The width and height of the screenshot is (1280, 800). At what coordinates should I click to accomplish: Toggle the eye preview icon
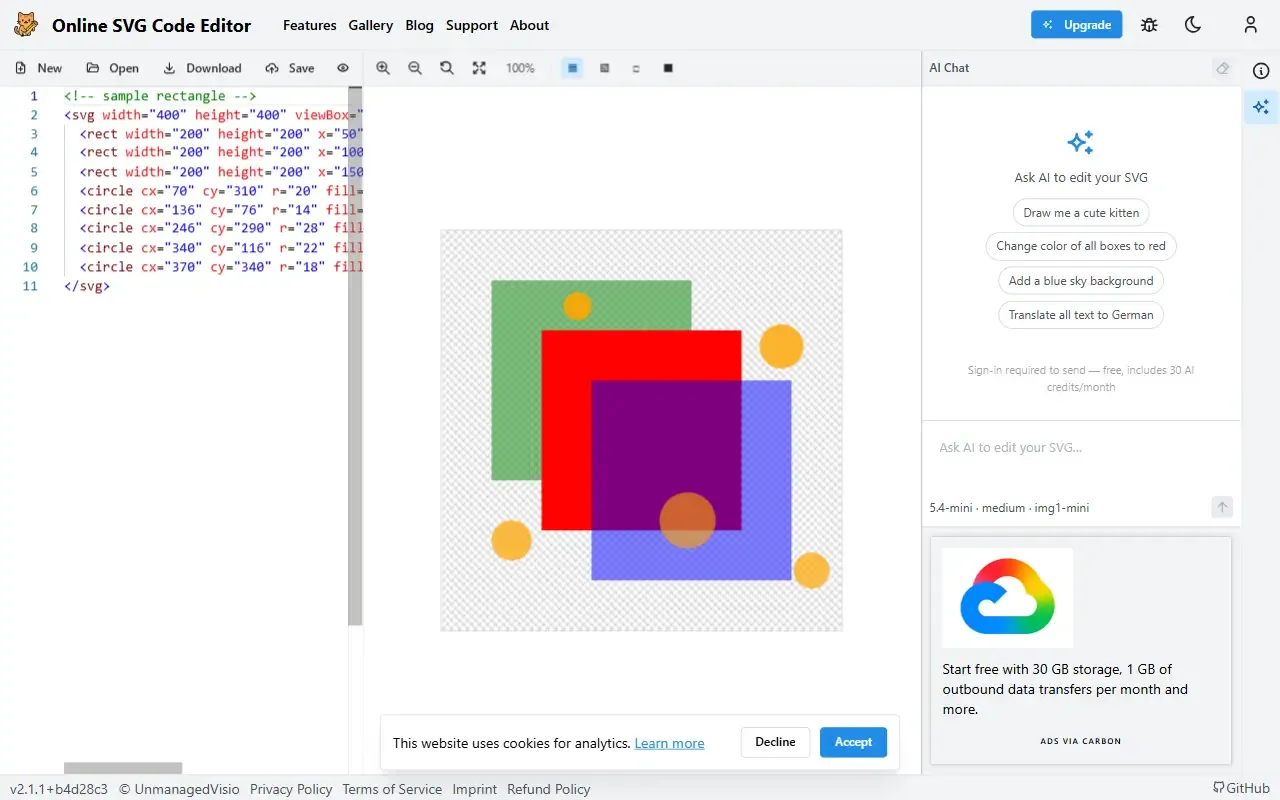point(343,68)
